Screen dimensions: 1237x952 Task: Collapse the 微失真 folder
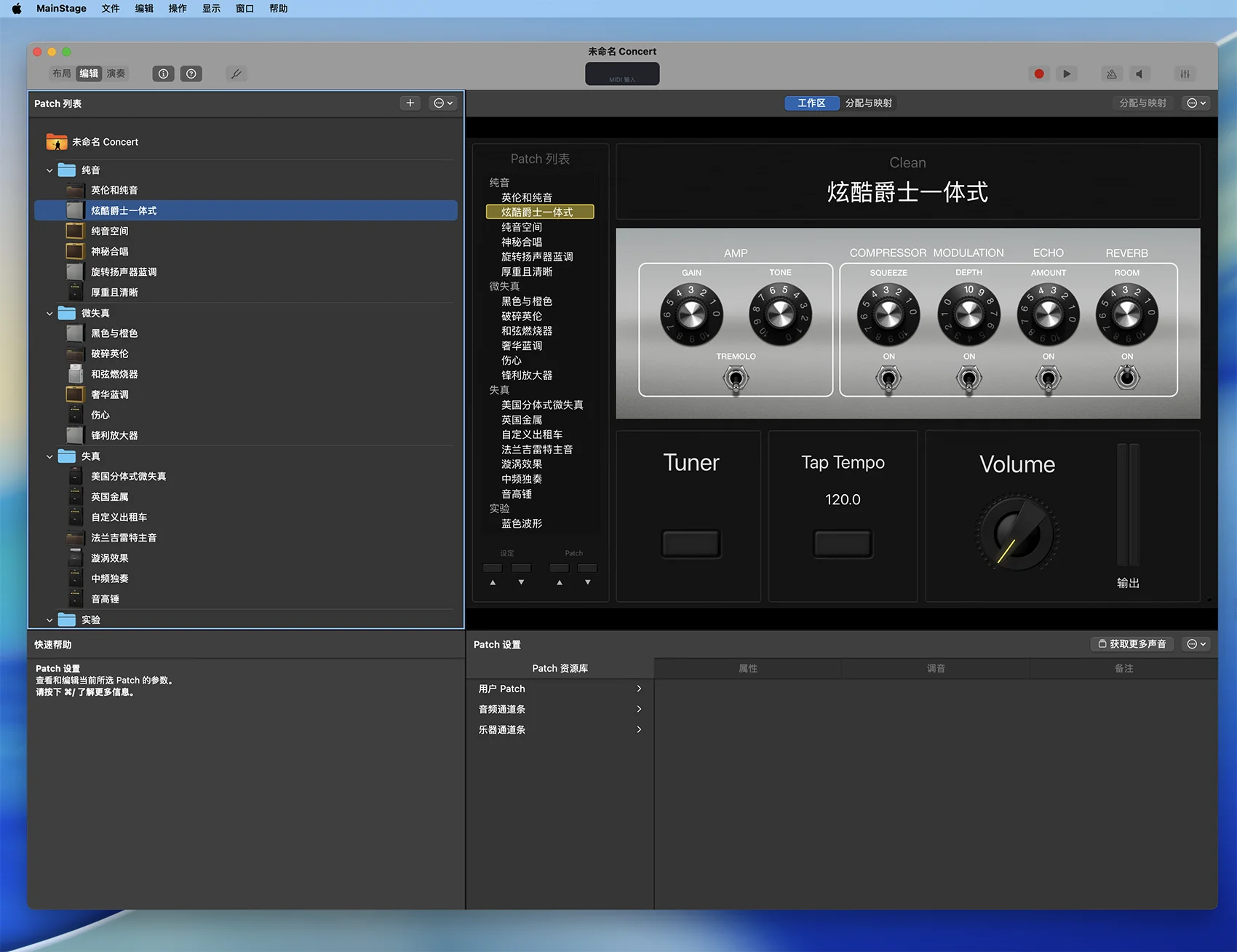pyautogui.click(x=49, y=314)
